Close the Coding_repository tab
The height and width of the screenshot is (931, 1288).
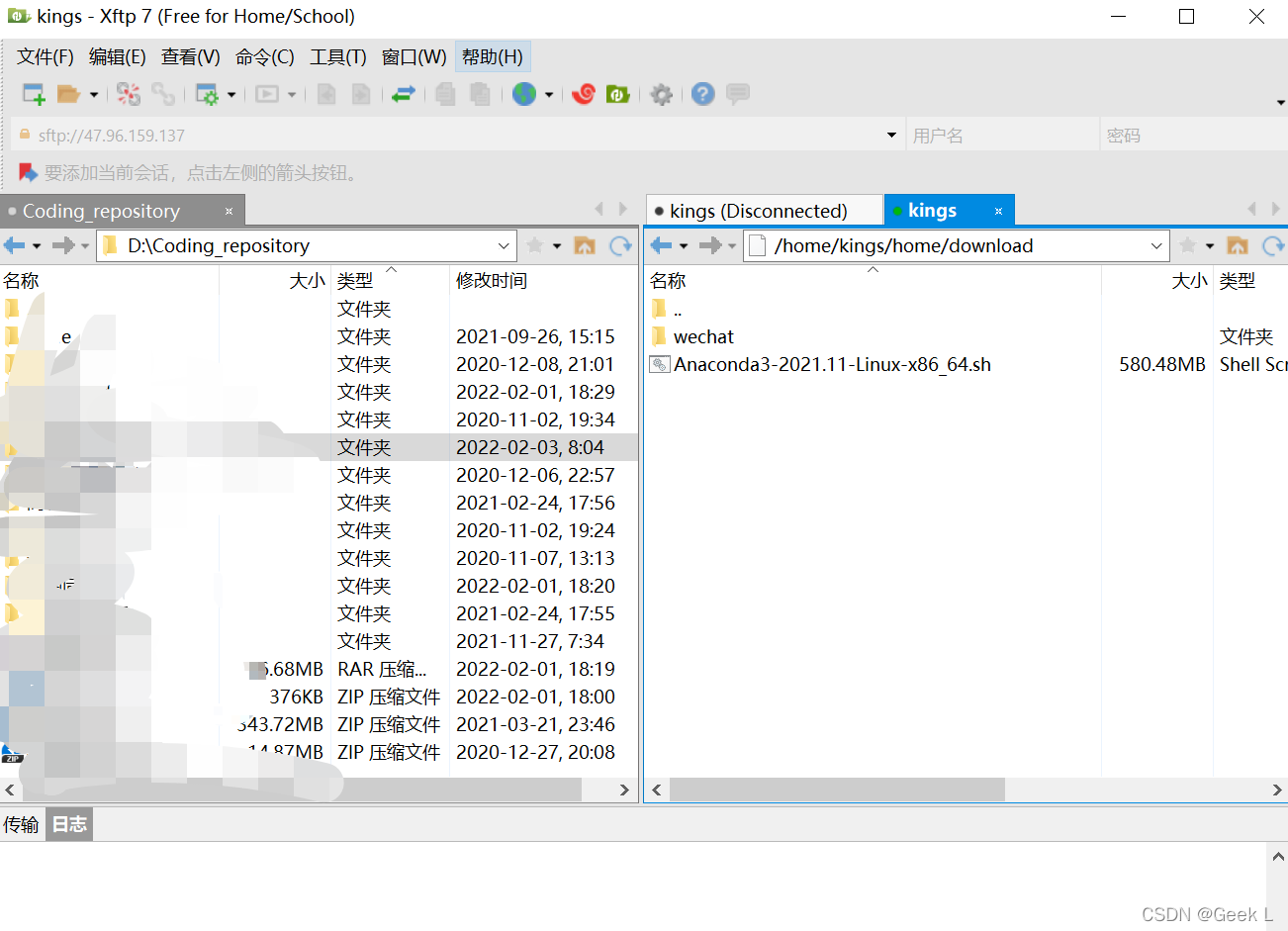tap(229, 211)
